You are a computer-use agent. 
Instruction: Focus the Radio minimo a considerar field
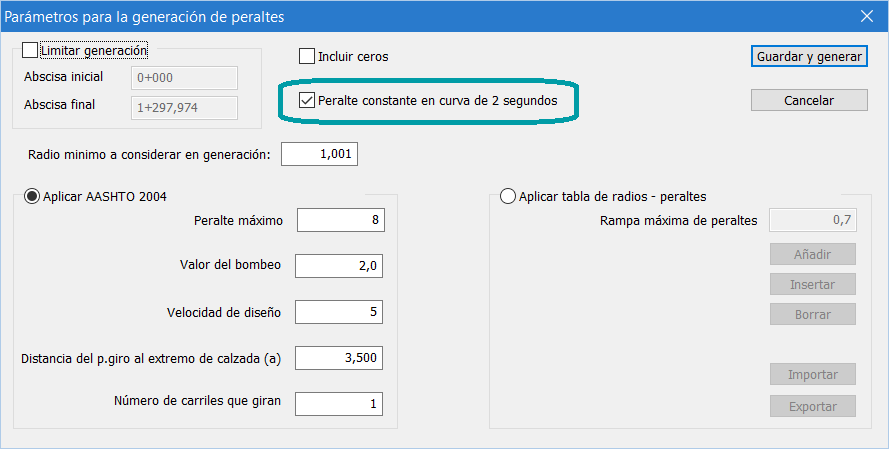(319, 154)
